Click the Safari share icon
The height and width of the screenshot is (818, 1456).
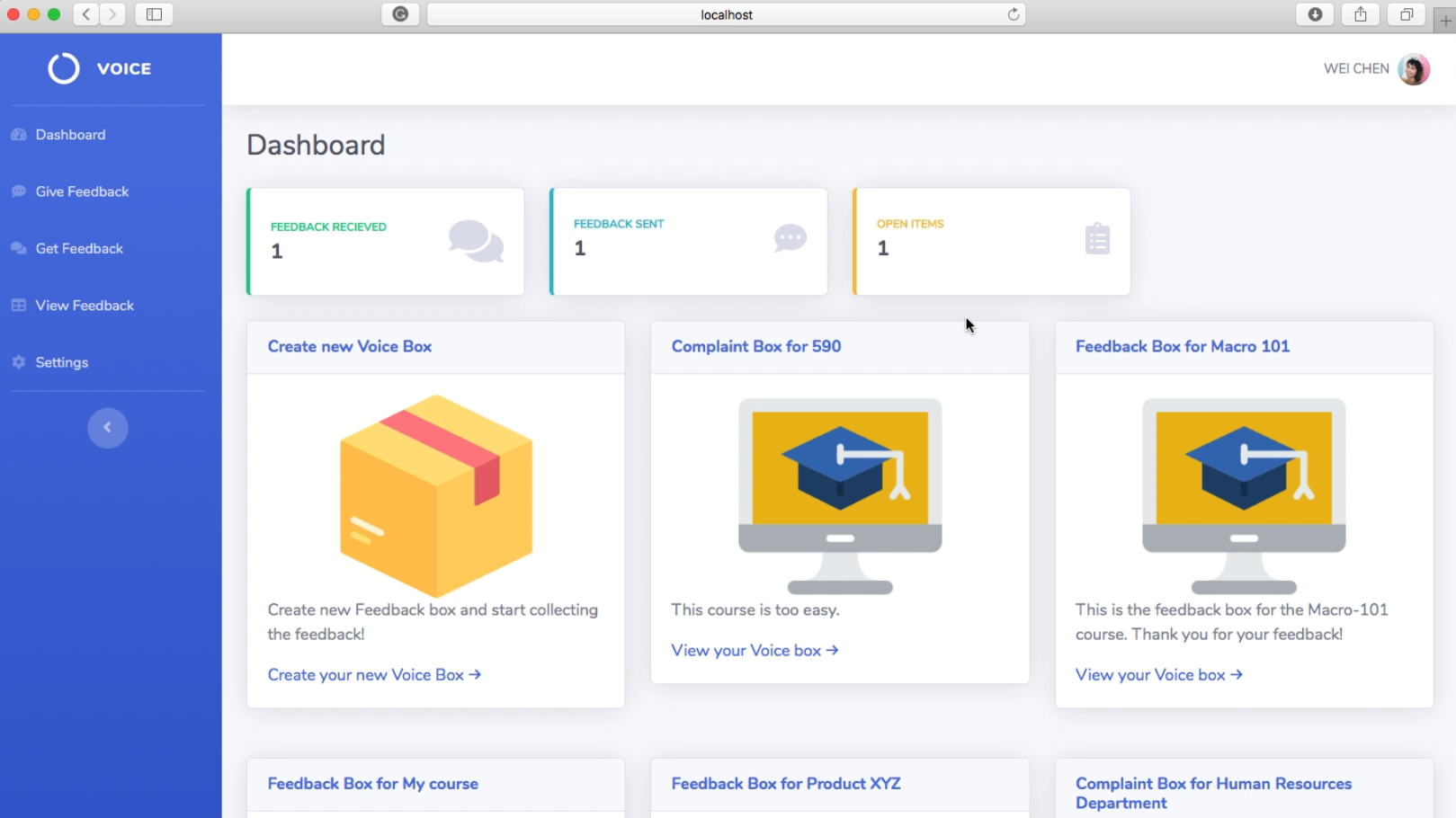click(1361, 14)
